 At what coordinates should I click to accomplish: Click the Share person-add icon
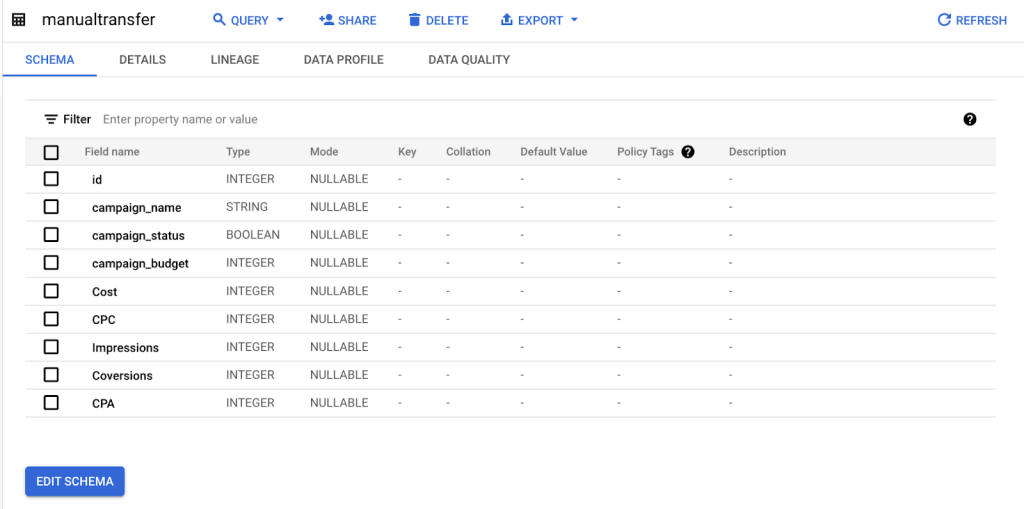(x=326, y=20)
